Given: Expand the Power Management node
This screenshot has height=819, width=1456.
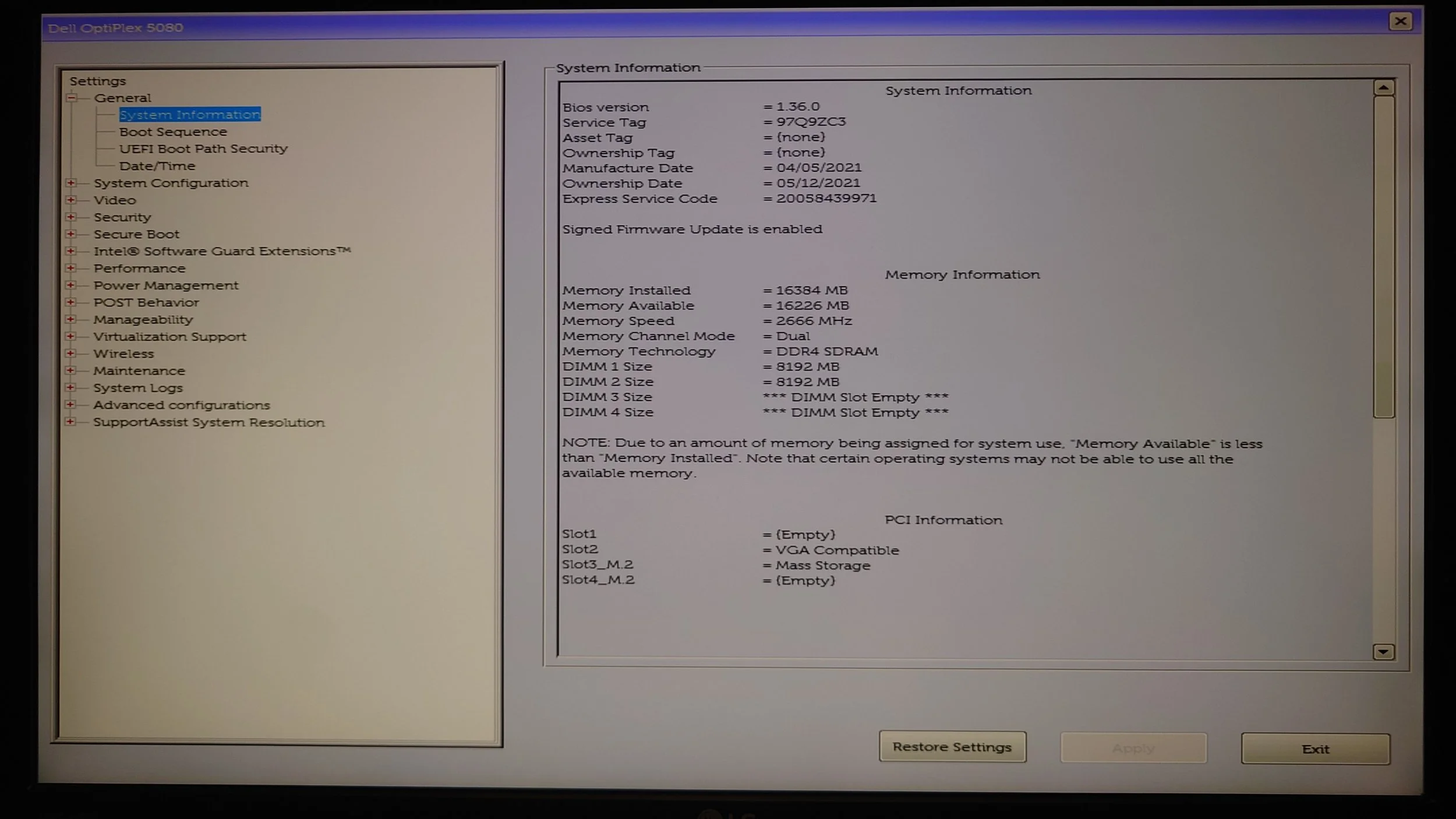Looking at the screenshot, I should click(71, 285).
